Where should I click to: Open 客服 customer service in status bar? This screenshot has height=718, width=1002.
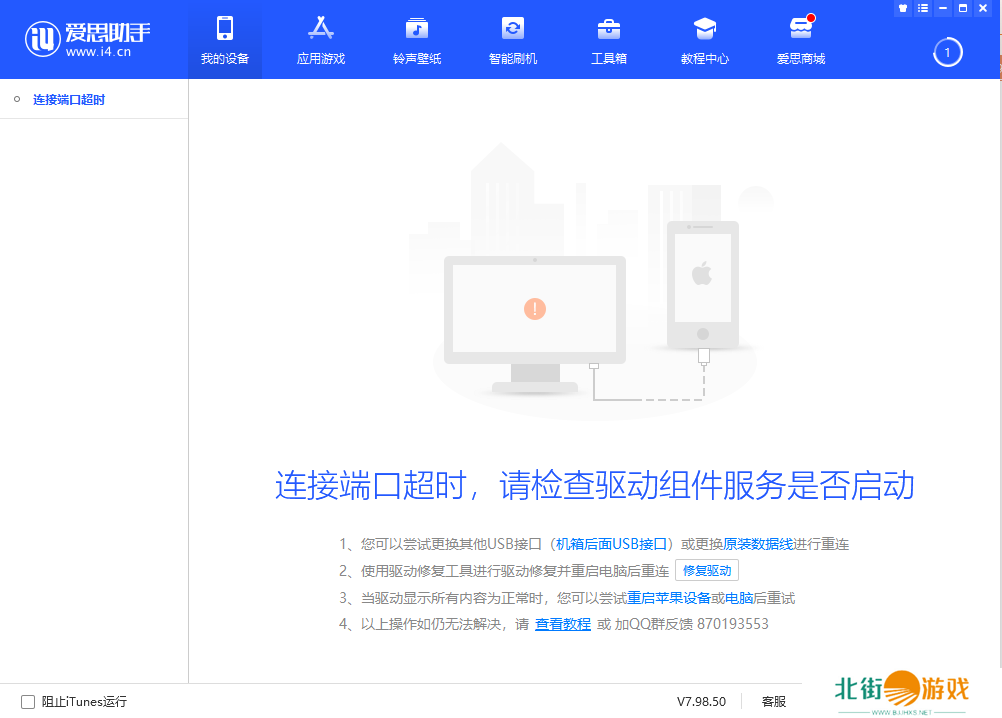[773, 702]
